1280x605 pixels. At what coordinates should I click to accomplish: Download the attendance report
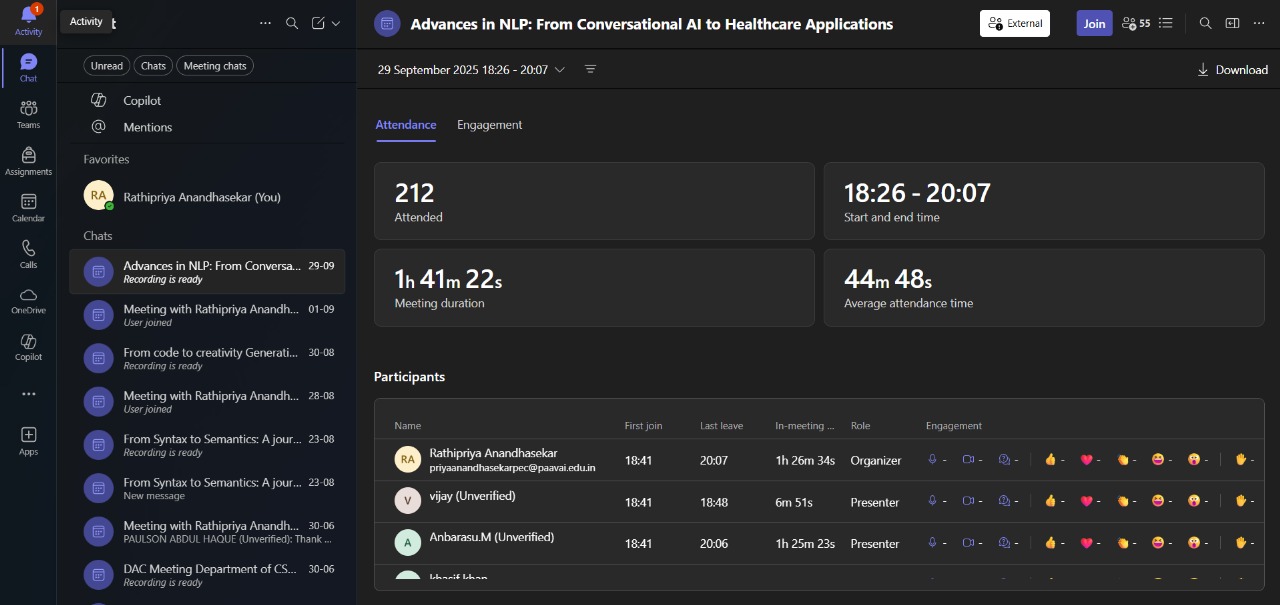pos(1232,70)
